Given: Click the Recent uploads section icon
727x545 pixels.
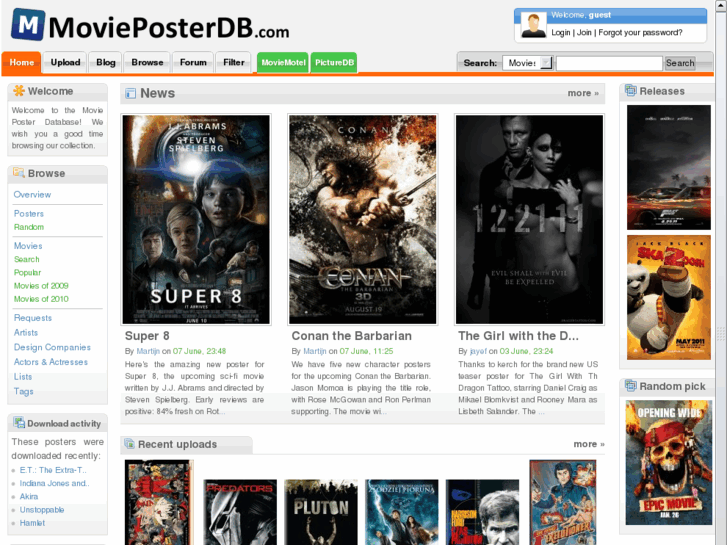Looking at the screenshot, I should pyautogui.click(x=129, y=443).
